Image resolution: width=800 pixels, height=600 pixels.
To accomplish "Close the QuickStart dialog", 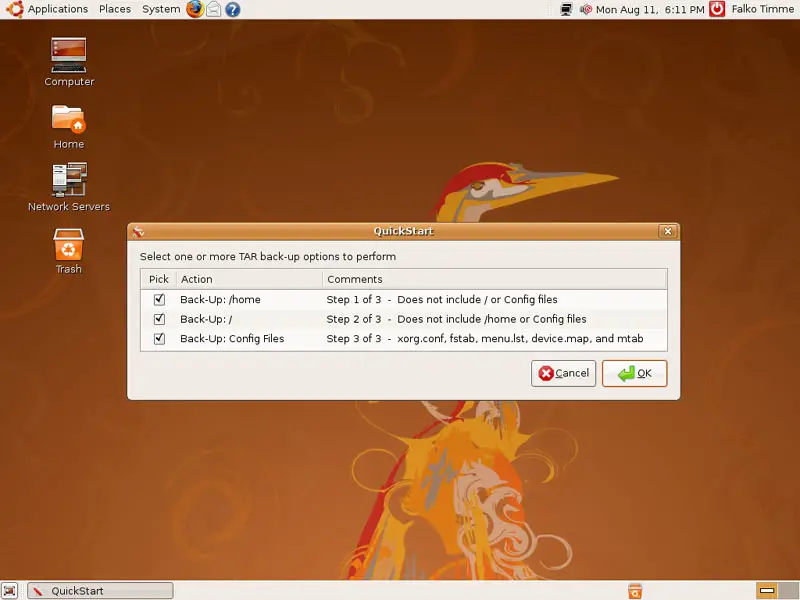I will (x=668, y=231).
